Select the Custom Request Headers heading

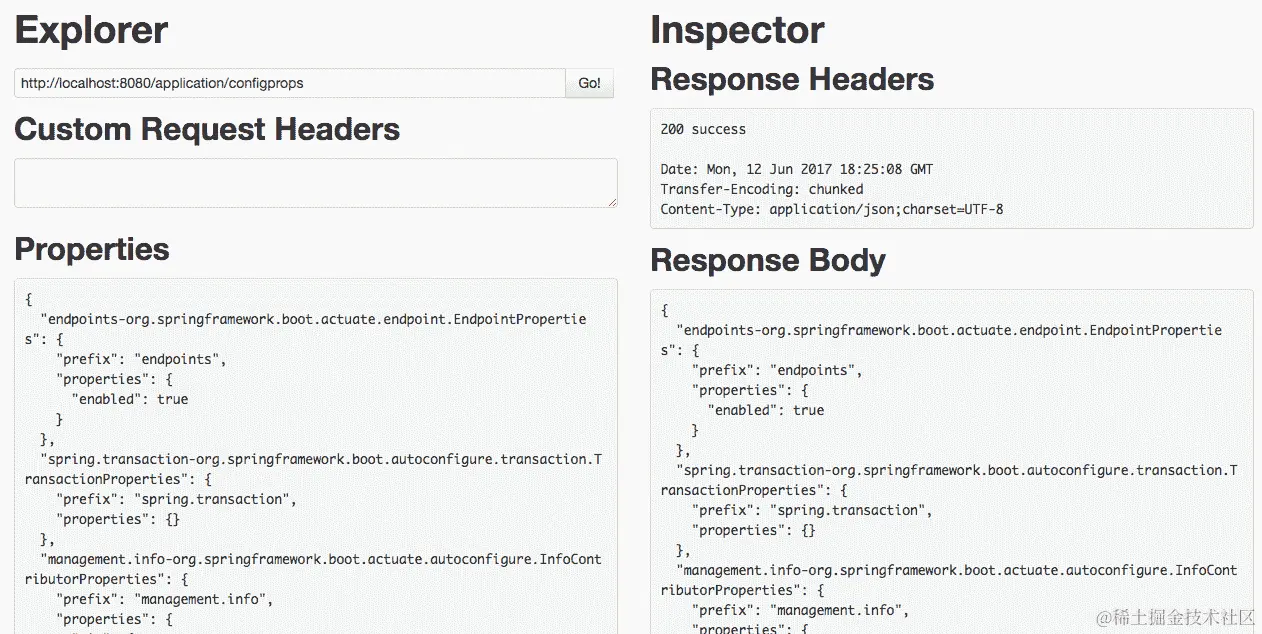pyautogui.click(x=207, y=130)
